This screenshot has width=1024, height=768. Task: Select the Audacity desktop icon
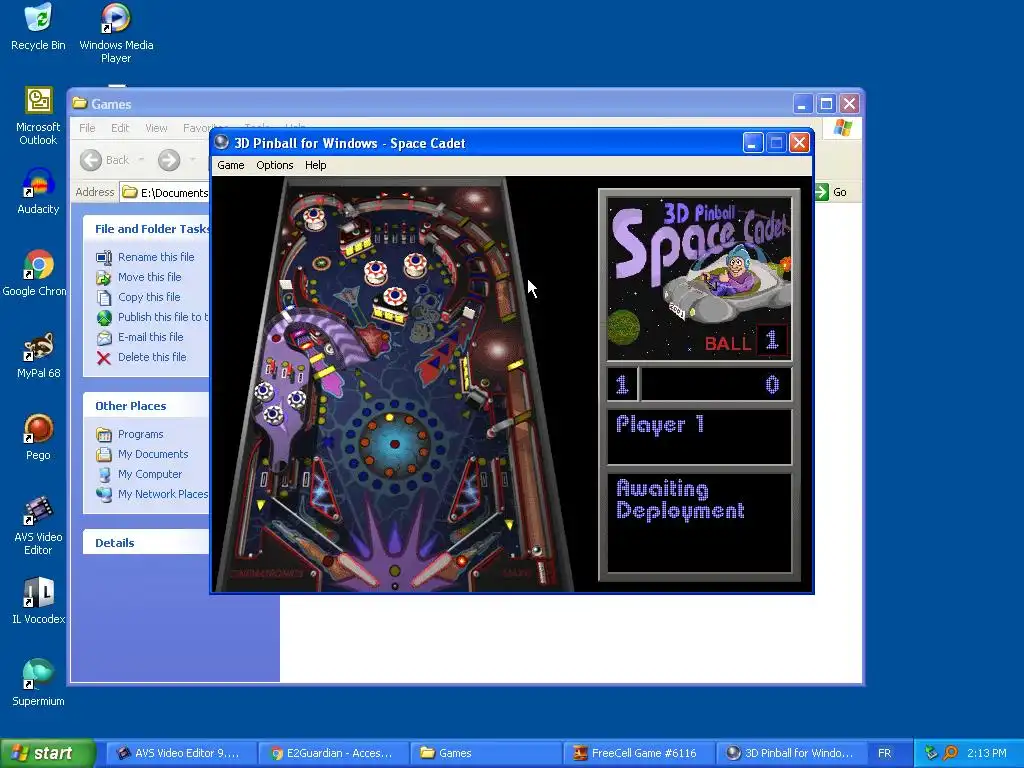coord(38,191)
